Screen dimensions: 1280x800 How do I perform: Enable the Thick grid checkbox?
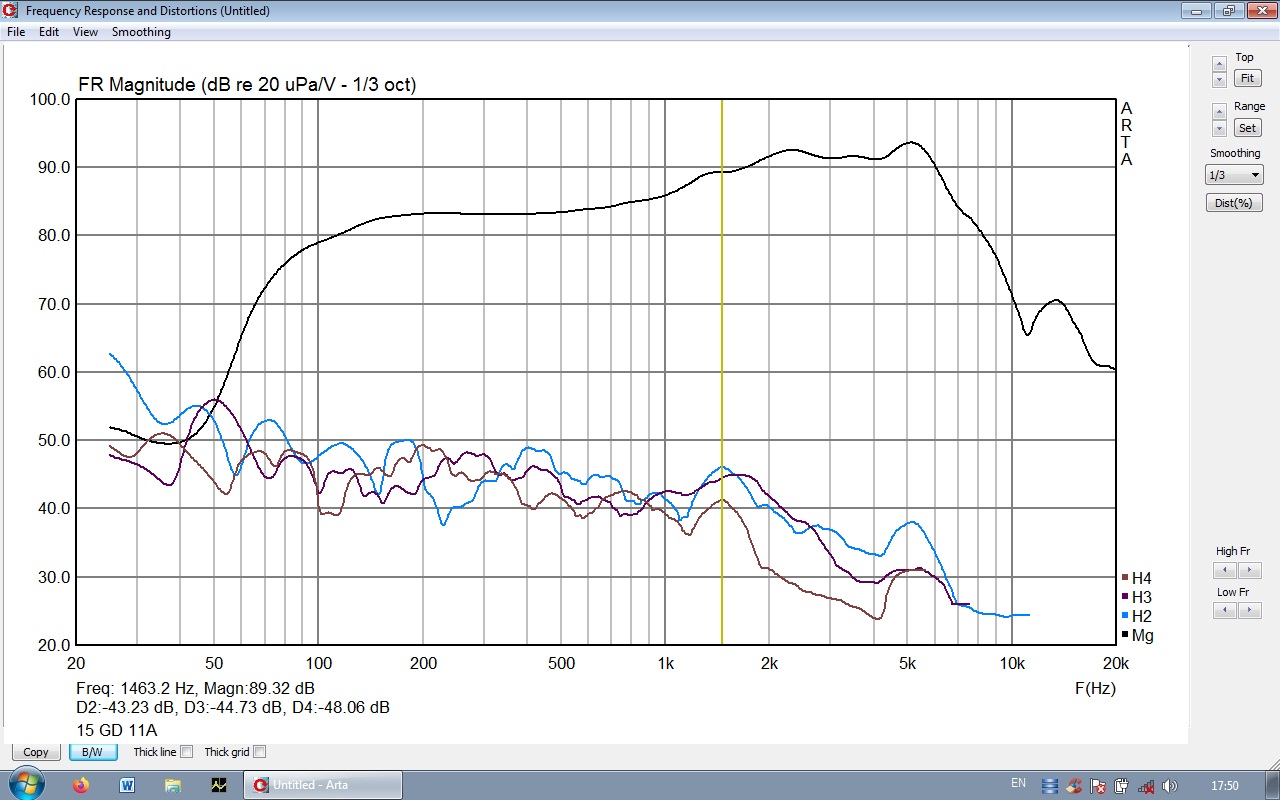[x=260, y=752]
